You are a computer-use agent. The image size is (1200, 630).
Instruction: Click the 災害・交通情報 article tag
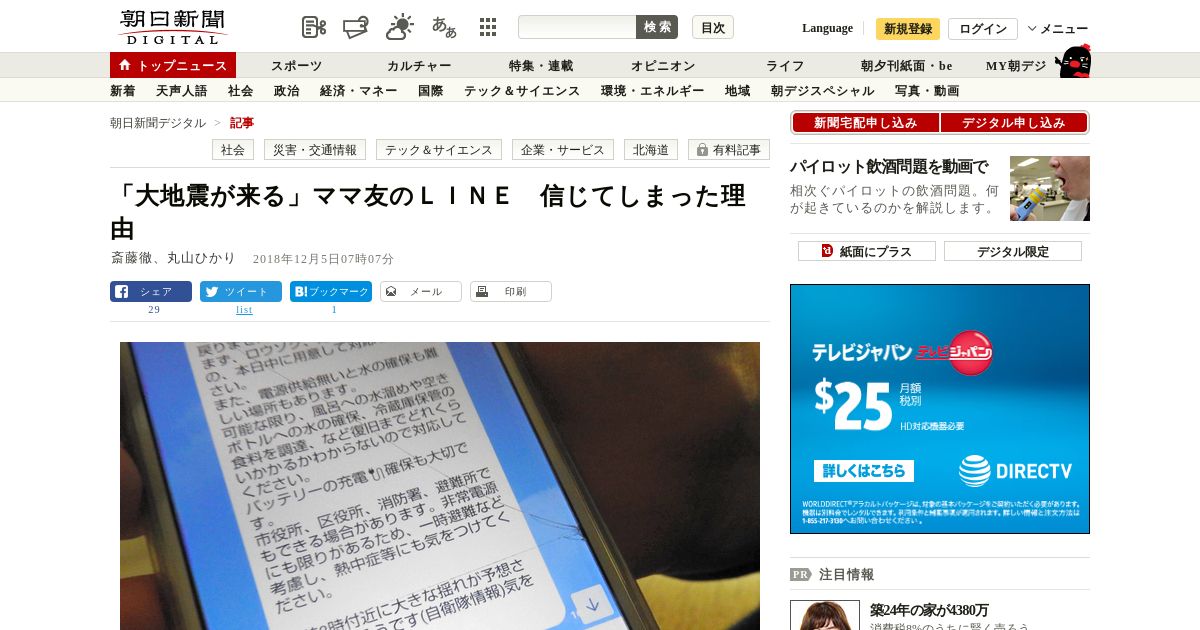315,150
